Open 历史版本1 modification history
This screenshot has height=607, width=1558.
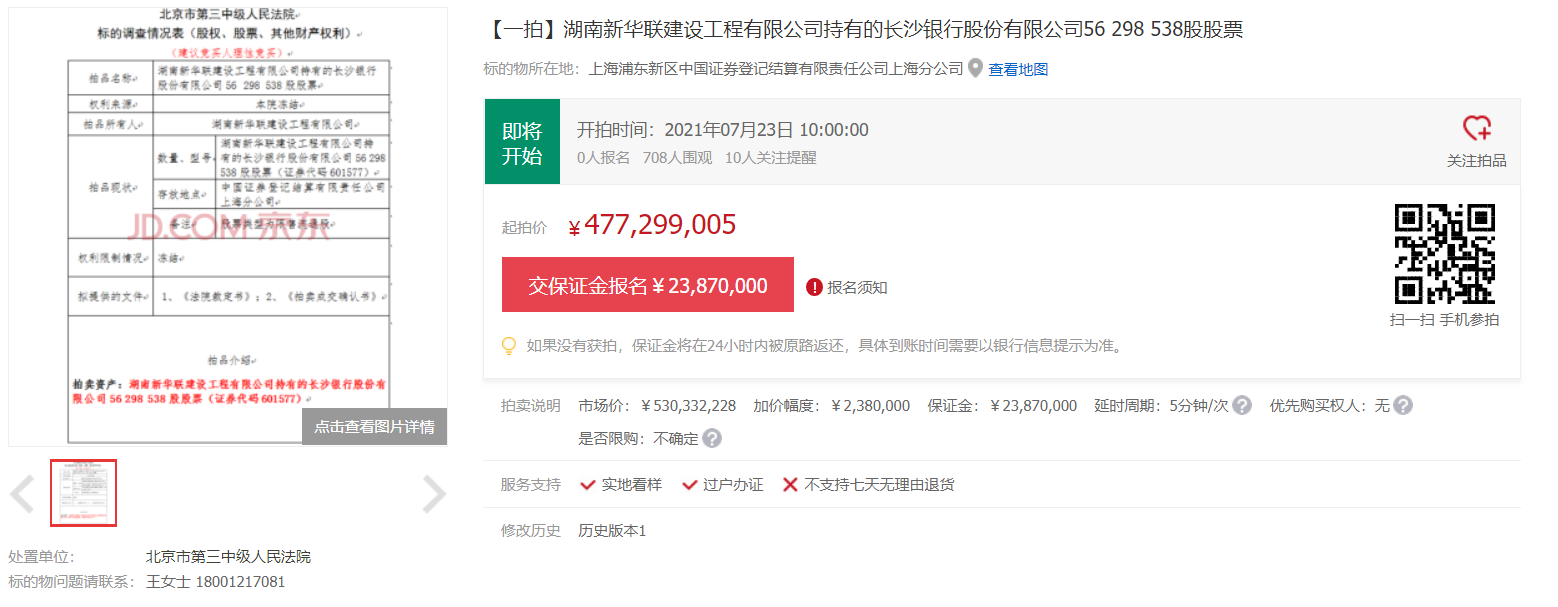click(x=612, y=530)
